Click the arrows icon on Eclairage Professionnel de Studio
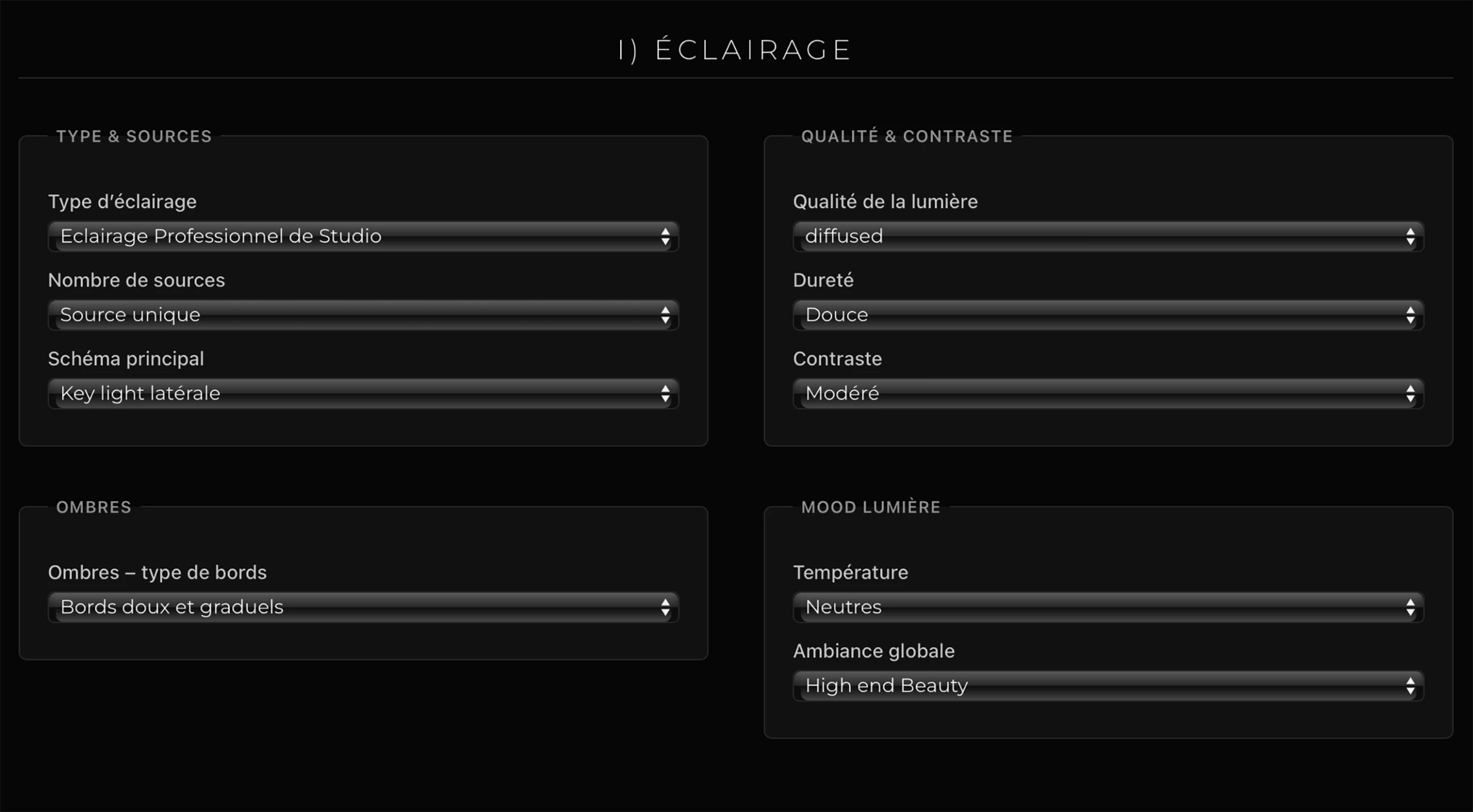This screenshot has height=812, width=1473. click(665, 236)
